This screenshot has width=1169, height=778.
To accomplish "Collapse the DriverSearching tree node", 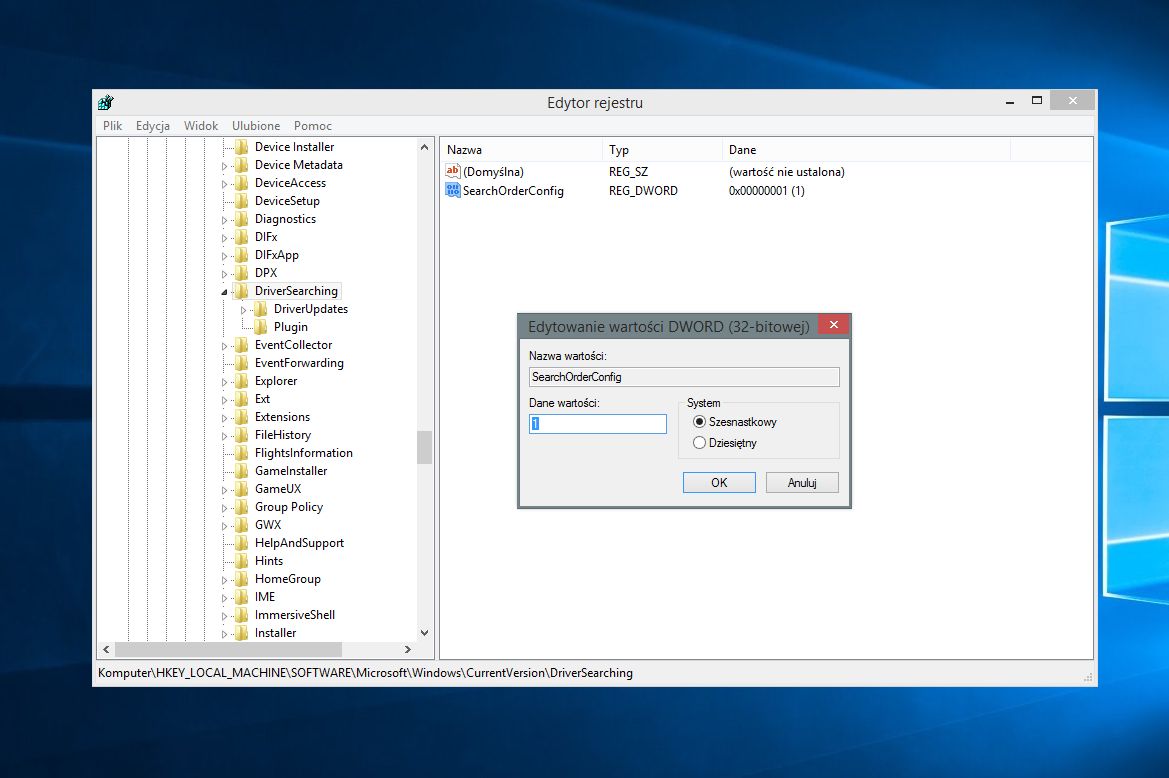I will [225, 291].
